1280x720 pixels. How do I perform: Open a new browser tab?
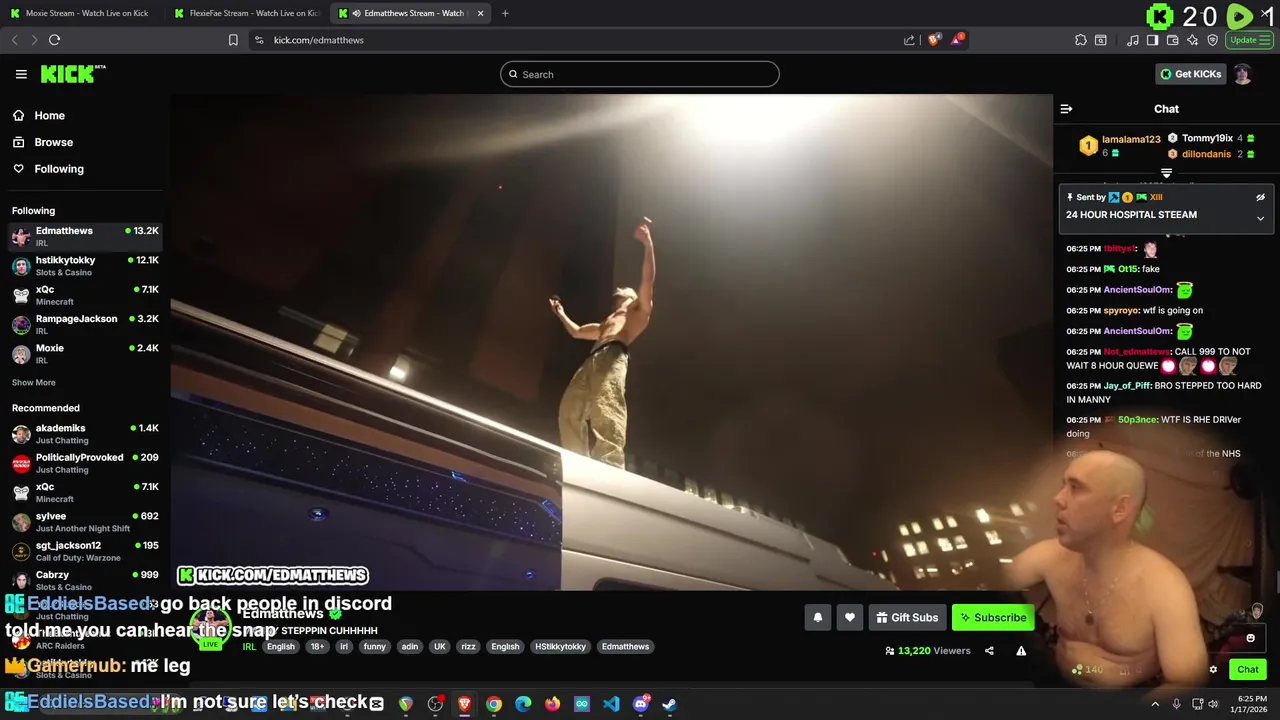coord(505,13)
